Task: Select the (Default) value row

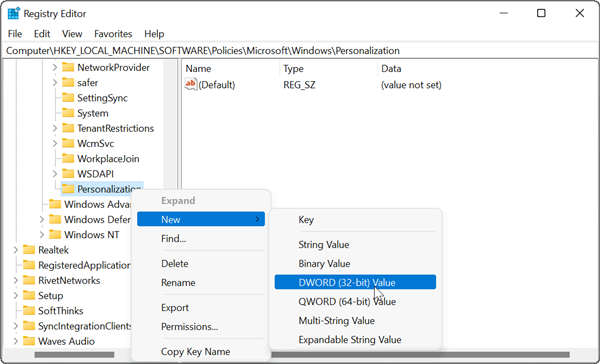Action: point(314,85)
